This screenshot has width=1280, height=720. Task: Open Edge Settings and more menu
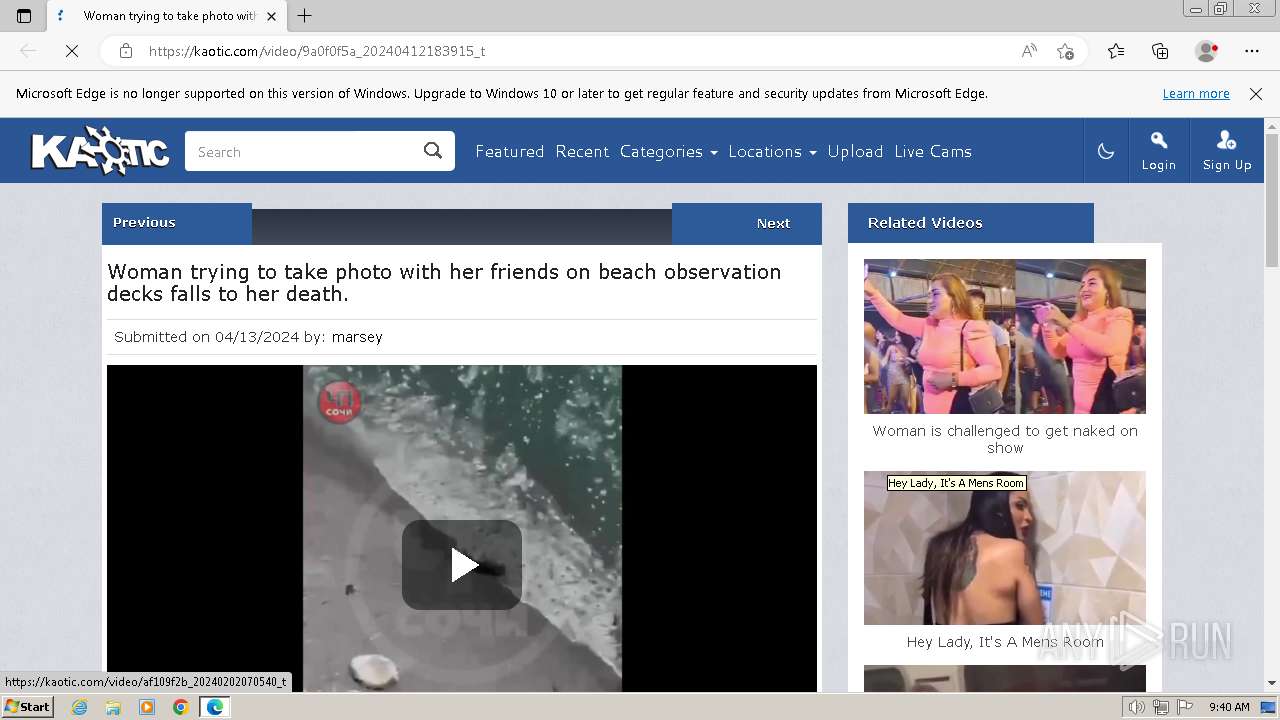click(1252, 51)
